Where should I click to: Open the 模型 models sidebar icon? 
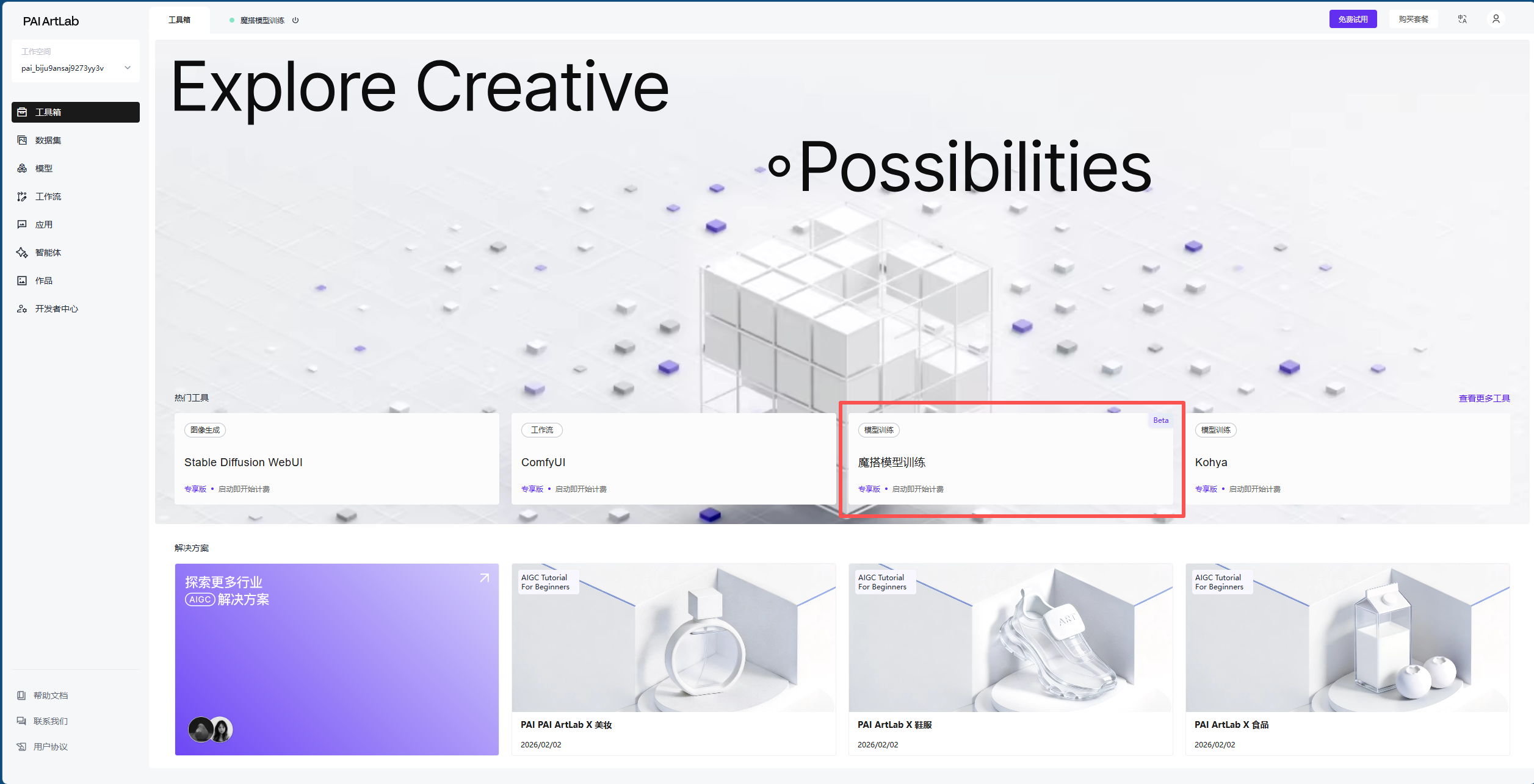point(23,168)
